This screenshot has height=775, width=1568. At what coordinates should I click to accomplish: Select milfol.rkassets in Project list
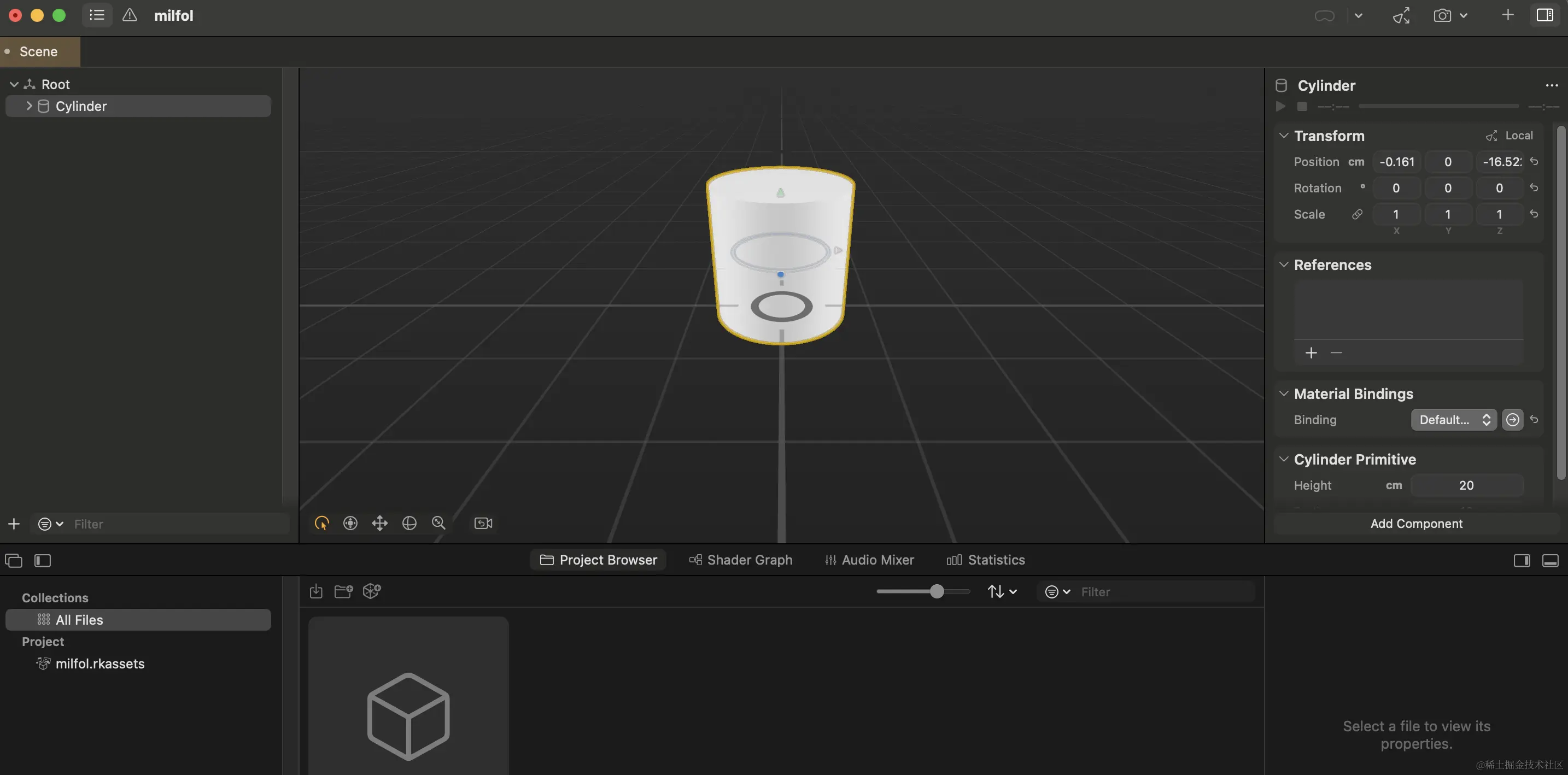coord(100,664)
